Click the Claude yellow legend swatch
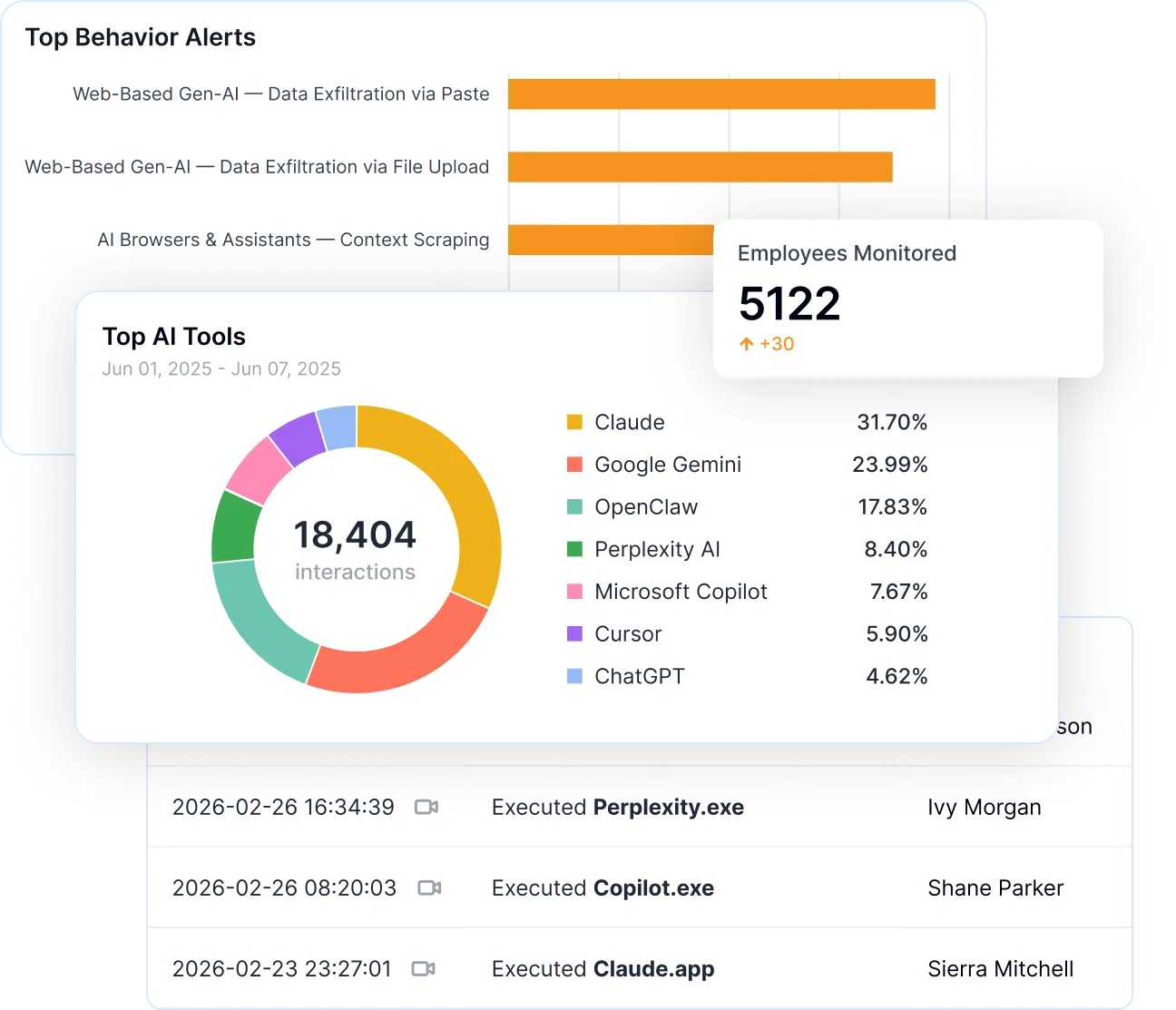The width and height of the screenshot is (1176, 1010). click(574, 422)
